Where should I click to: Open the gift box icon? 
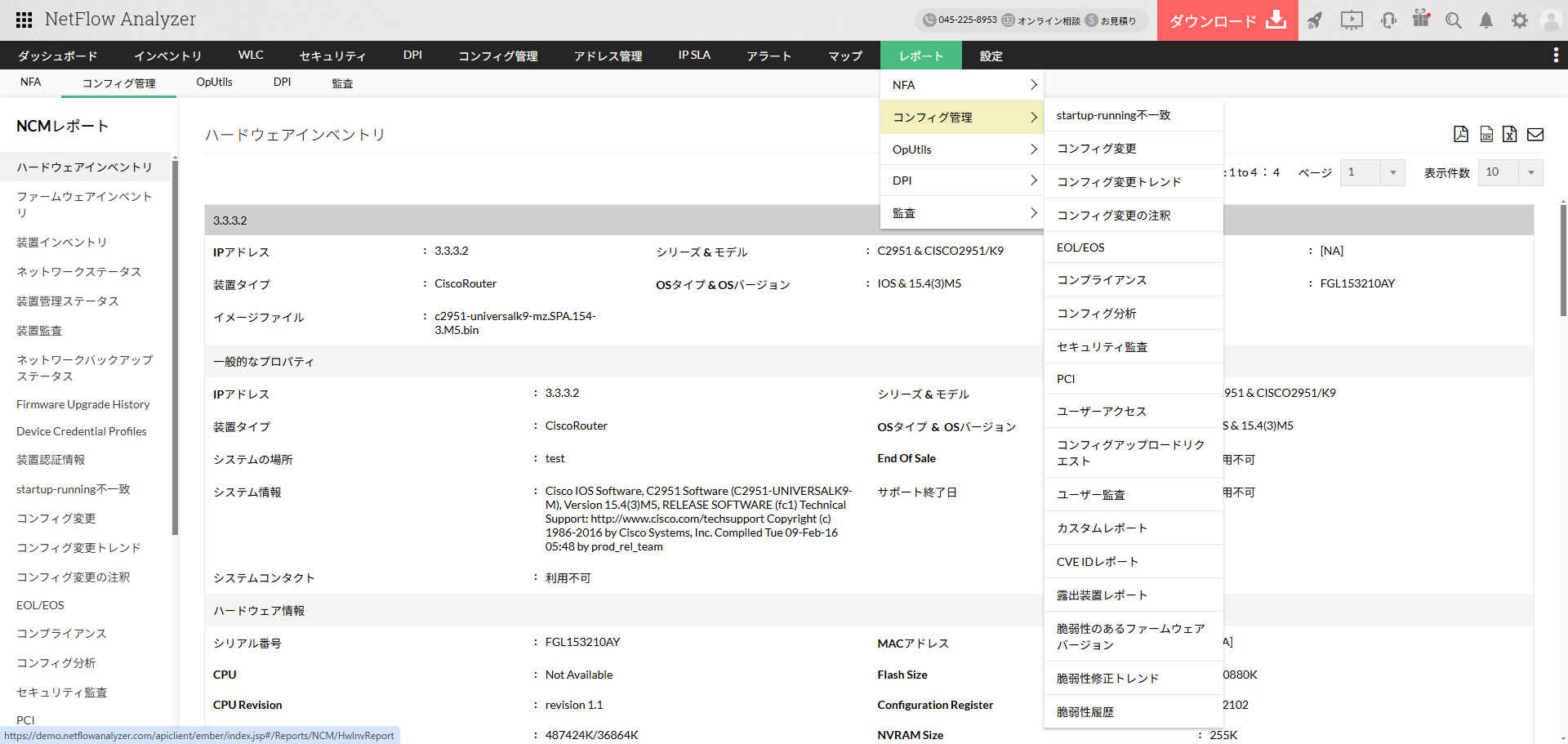coord(1421,19)
